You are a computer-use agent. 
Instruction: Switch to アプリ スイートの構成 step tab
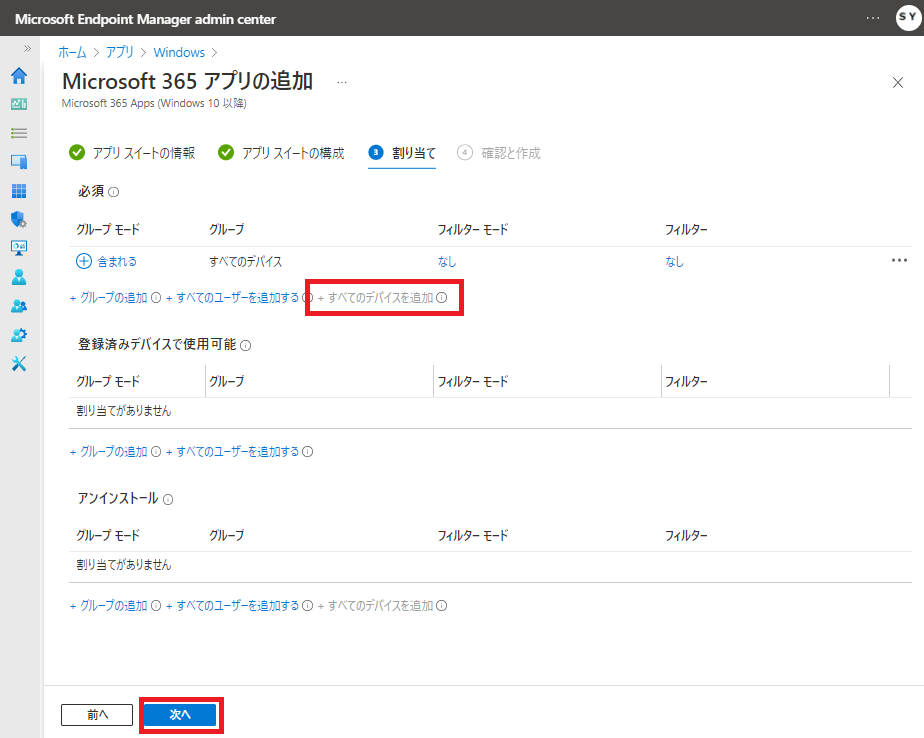click(x=281, y=153)
